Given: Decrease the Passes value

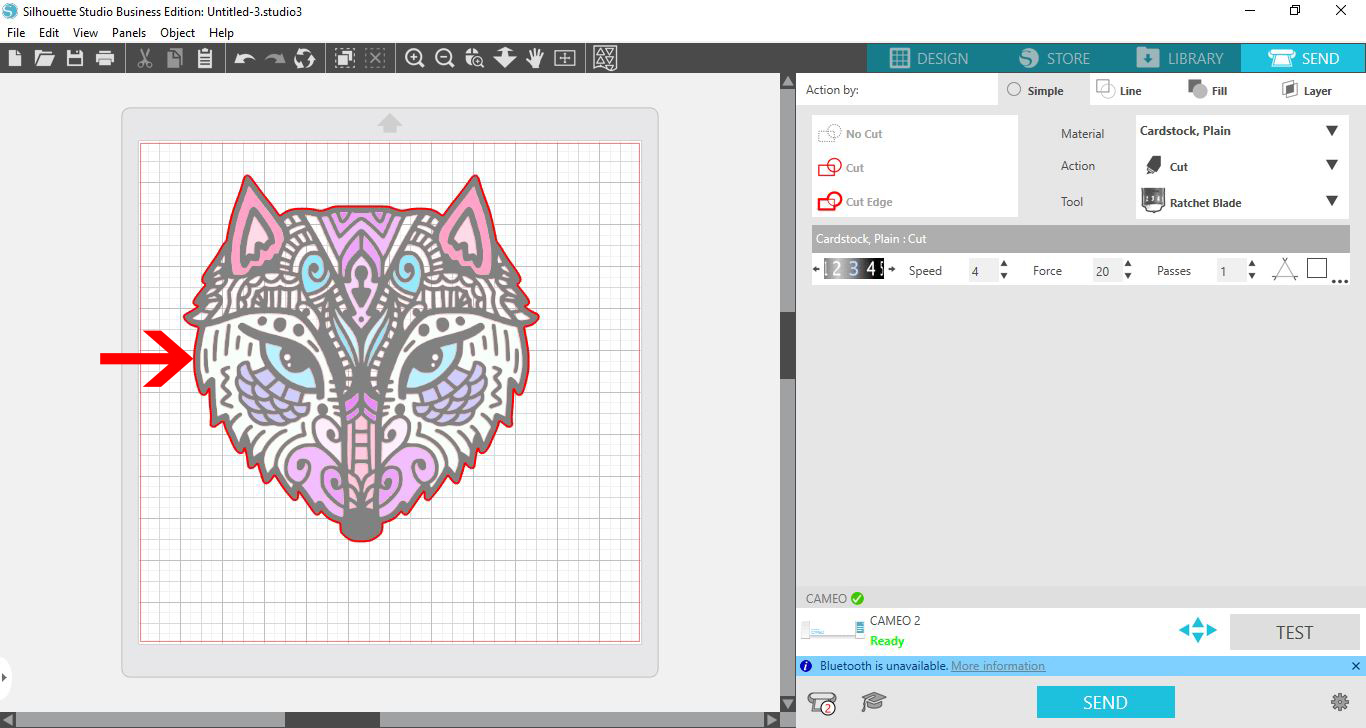Looking at the screenshot, I should pyautogui.click(x=1252, y=276).
